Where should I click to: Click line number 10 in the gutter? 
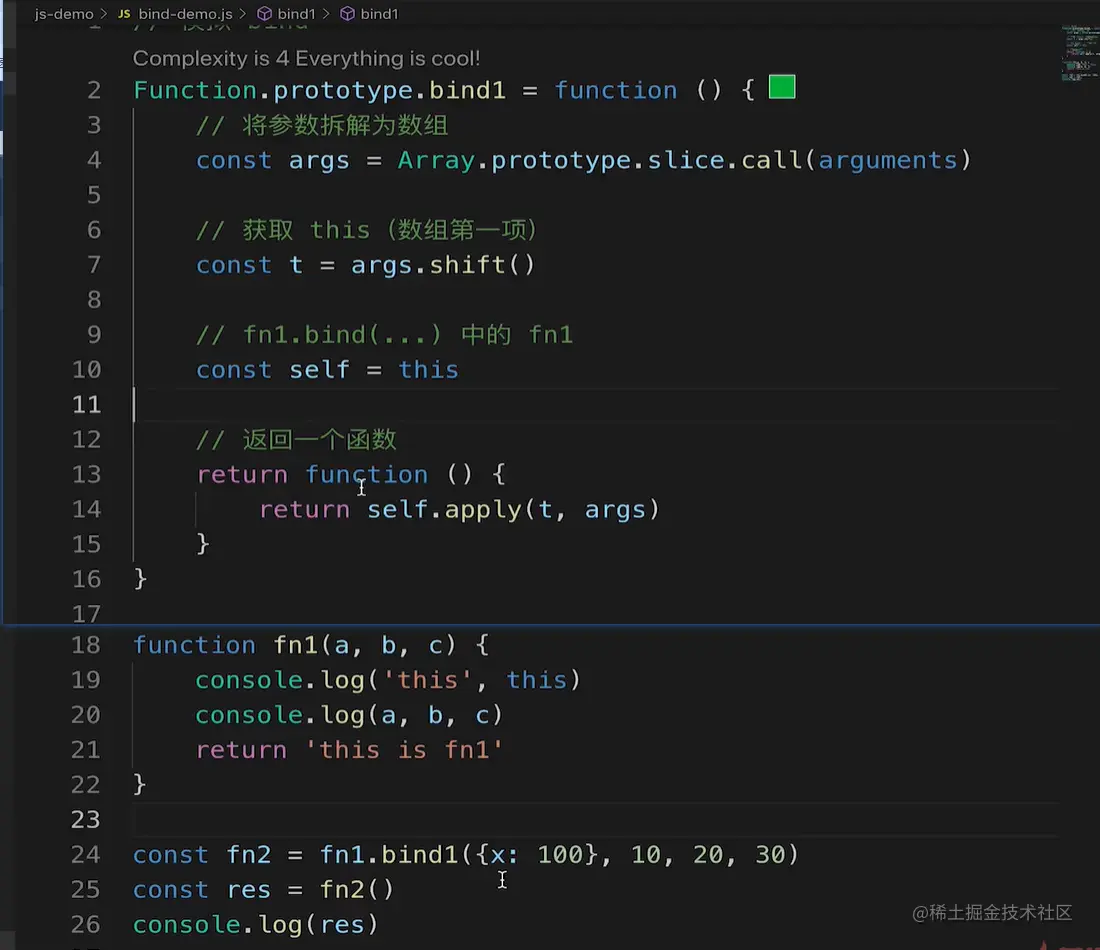87,370
